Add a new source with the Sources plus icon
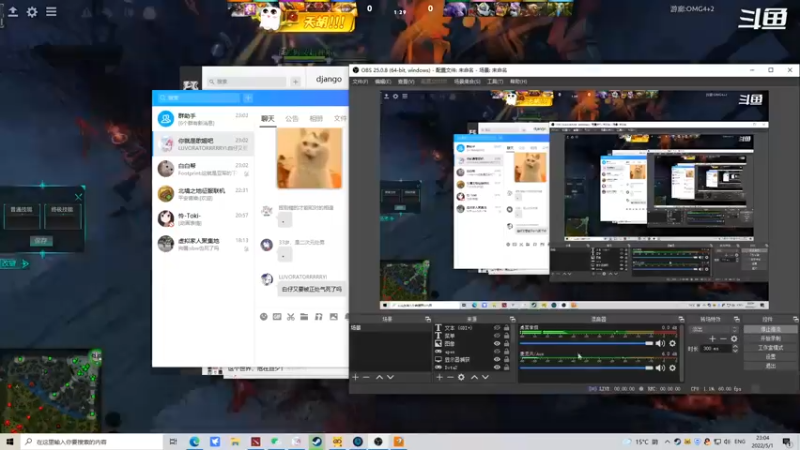Screen dimensions: 800x450 pyautogui.click(x=439, y=377)
